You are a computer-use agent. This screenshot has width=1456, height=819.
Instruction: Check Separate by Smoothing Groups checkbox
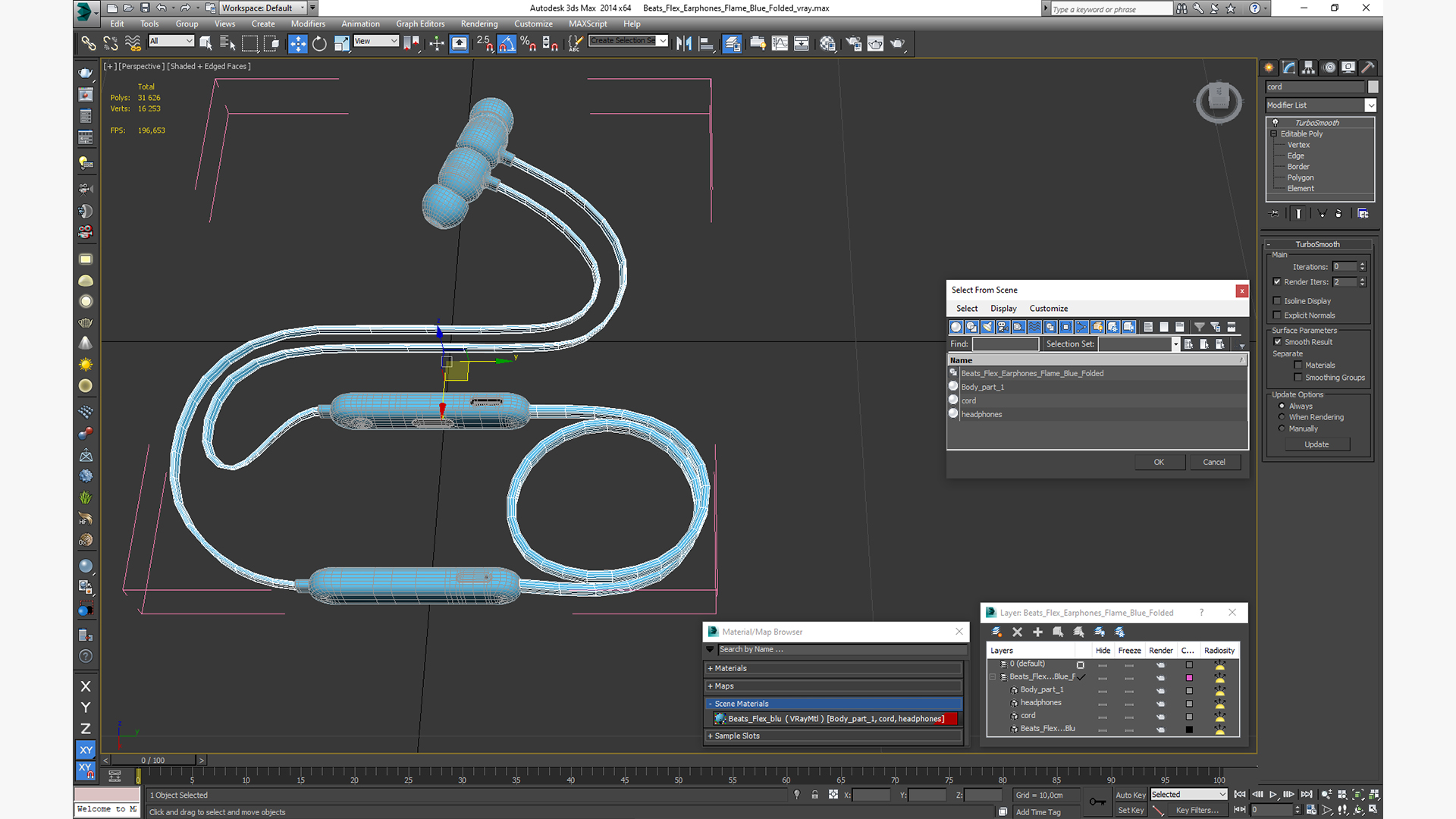click(x=1298, y=378)
